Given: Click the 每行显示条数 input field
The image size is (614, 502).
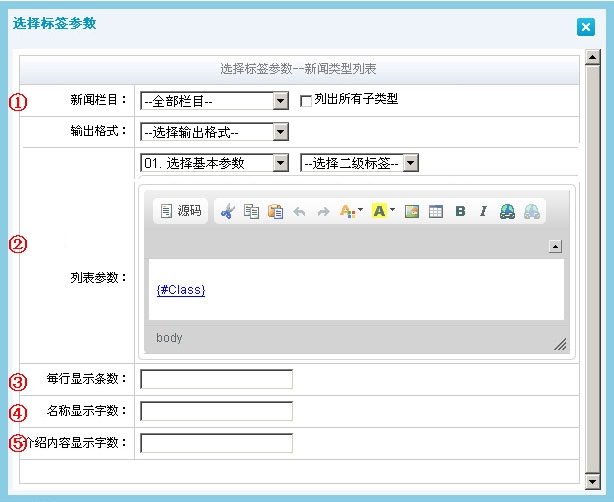Looking at the screenshot, I should 217,379.
